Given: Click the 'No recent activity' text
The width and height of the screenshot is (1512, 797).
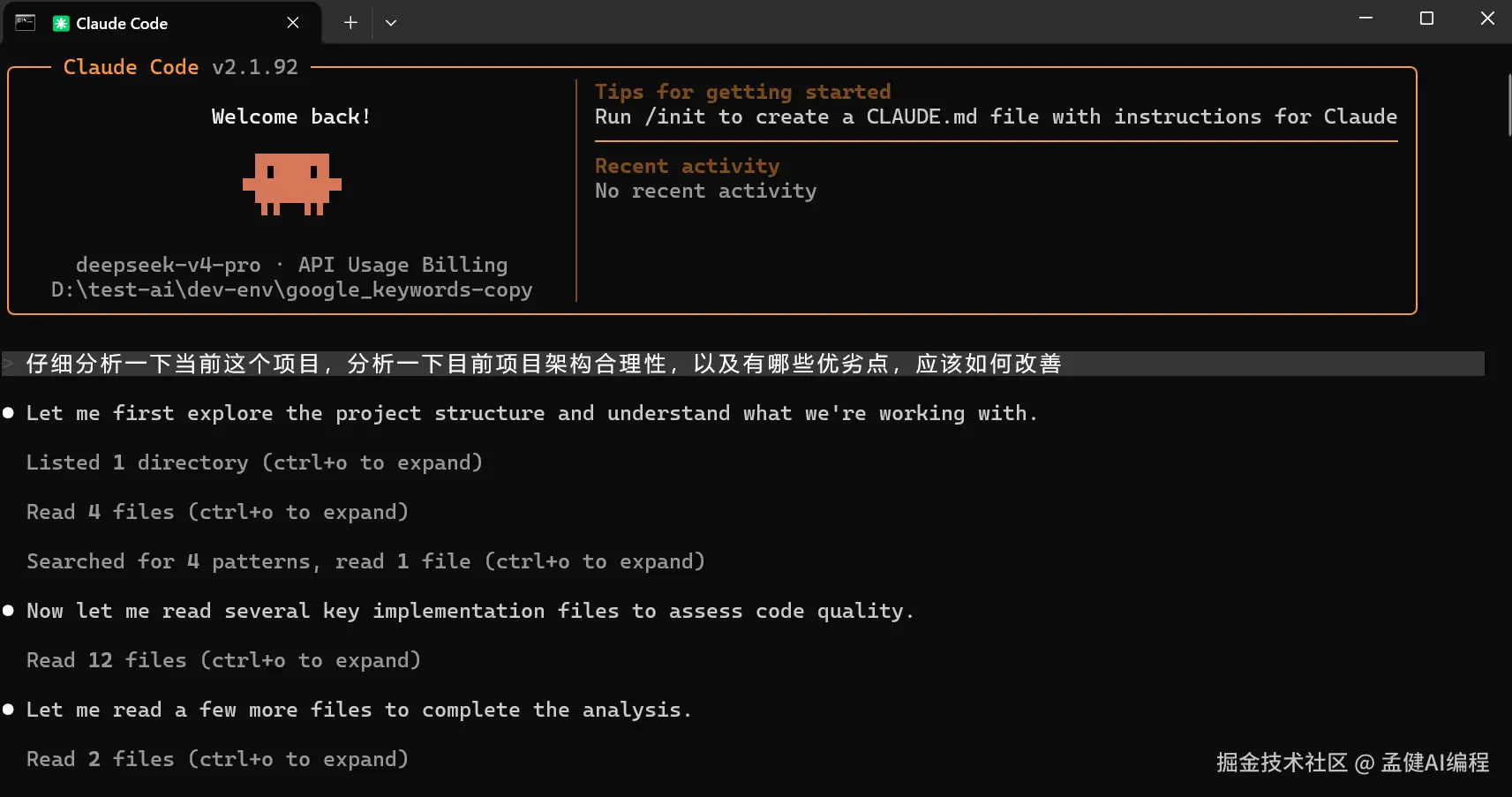Looking at the screenshot, I should (x=705, y=191).
